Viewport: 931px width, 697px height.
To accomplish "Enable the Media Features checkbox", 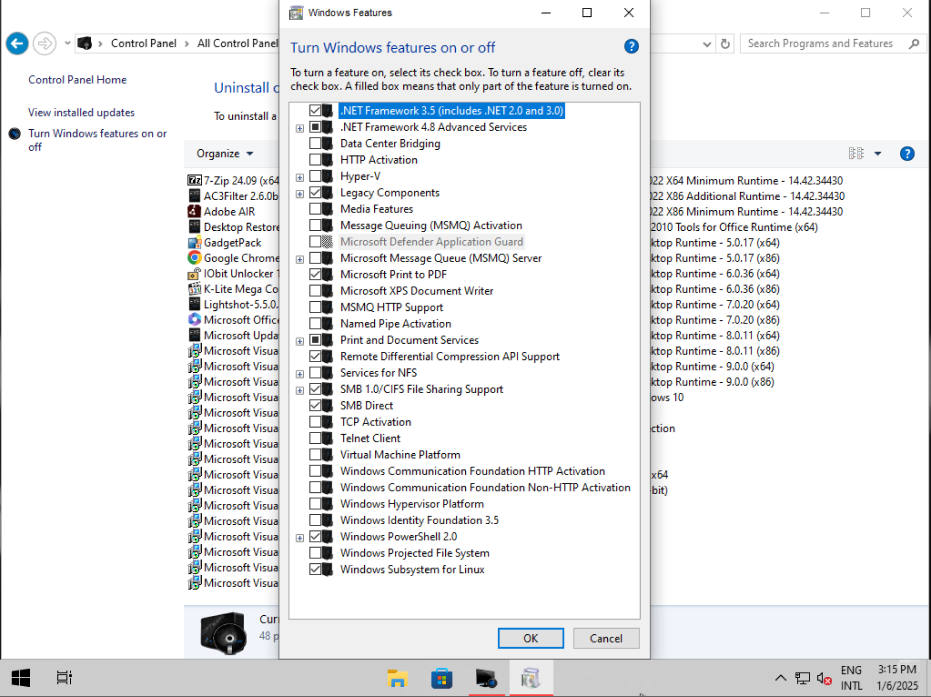I will pyautogui.click(x=315, y=209).
